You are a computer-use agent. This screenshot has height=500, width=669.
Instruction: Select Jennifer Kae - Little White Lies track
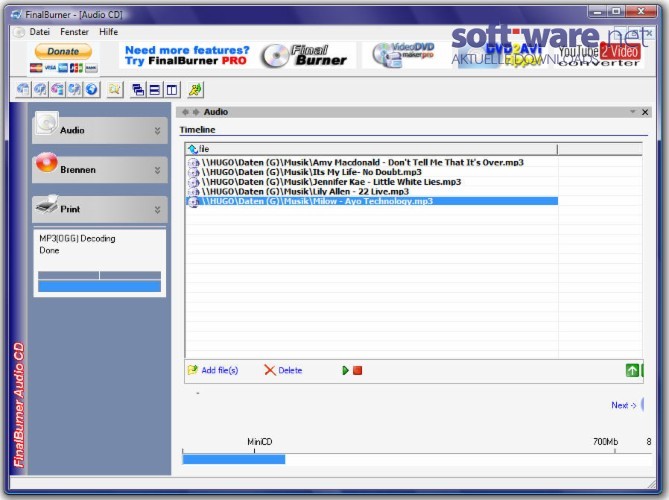click(x=372, y=182)
